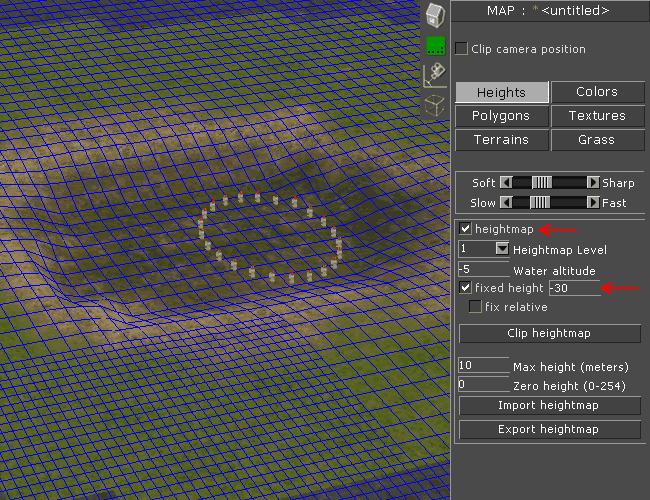Click the "Sharp" label
650x500 pixels.
(x=618, y=183)
